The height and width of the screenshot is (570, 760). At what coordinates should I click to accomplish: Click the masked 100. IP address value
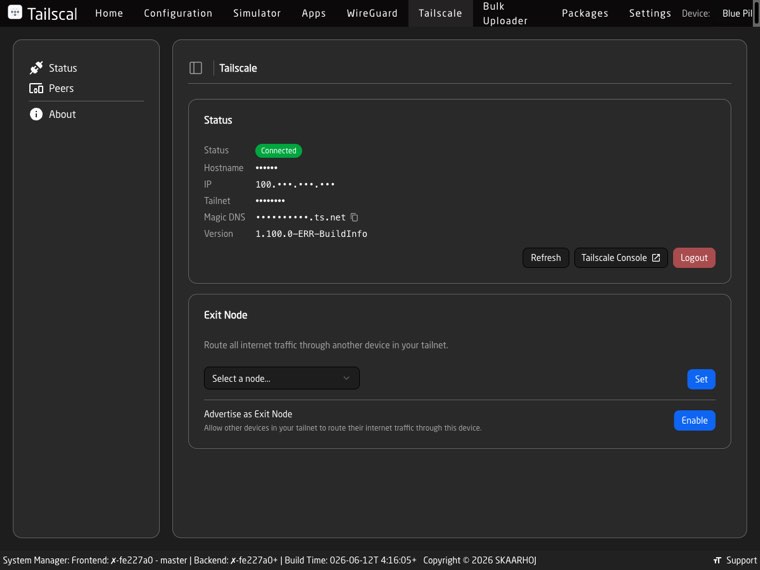point(295,184)
